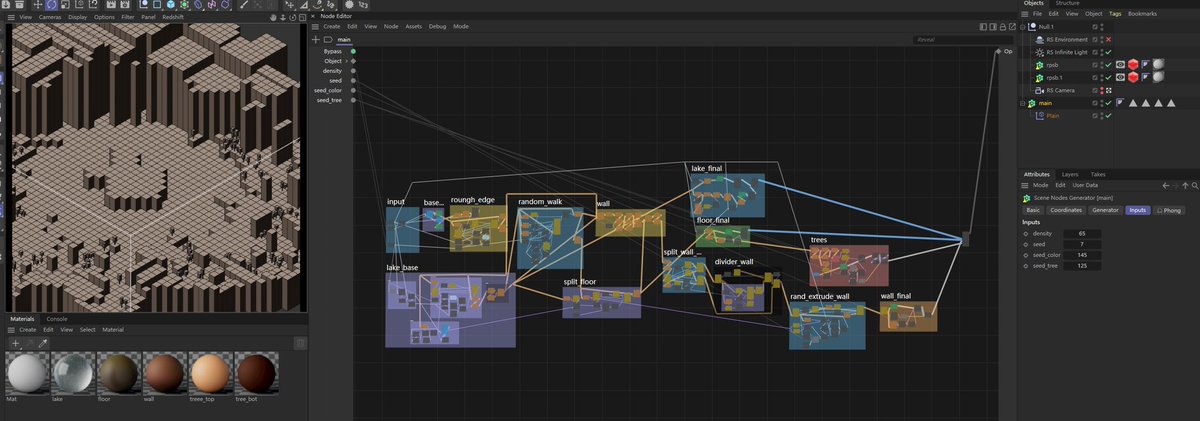This screenshot has height=421, width=1200.
Task: Toggle the Bypass port in Node Editor
Action: click(x=354, y=51)
